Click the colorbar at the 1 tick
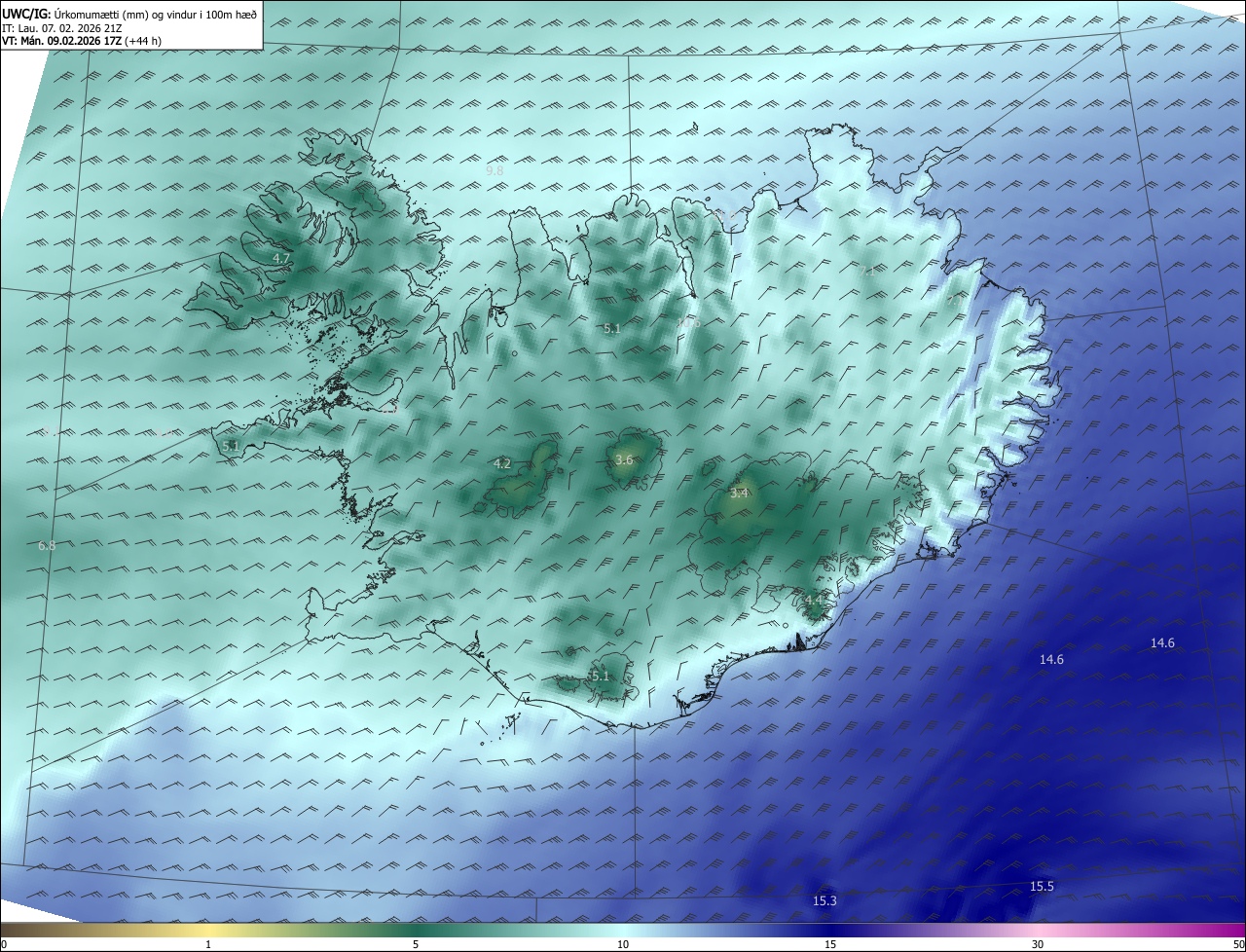Viewport: 1246px width, 952px height. coord(208,945)
